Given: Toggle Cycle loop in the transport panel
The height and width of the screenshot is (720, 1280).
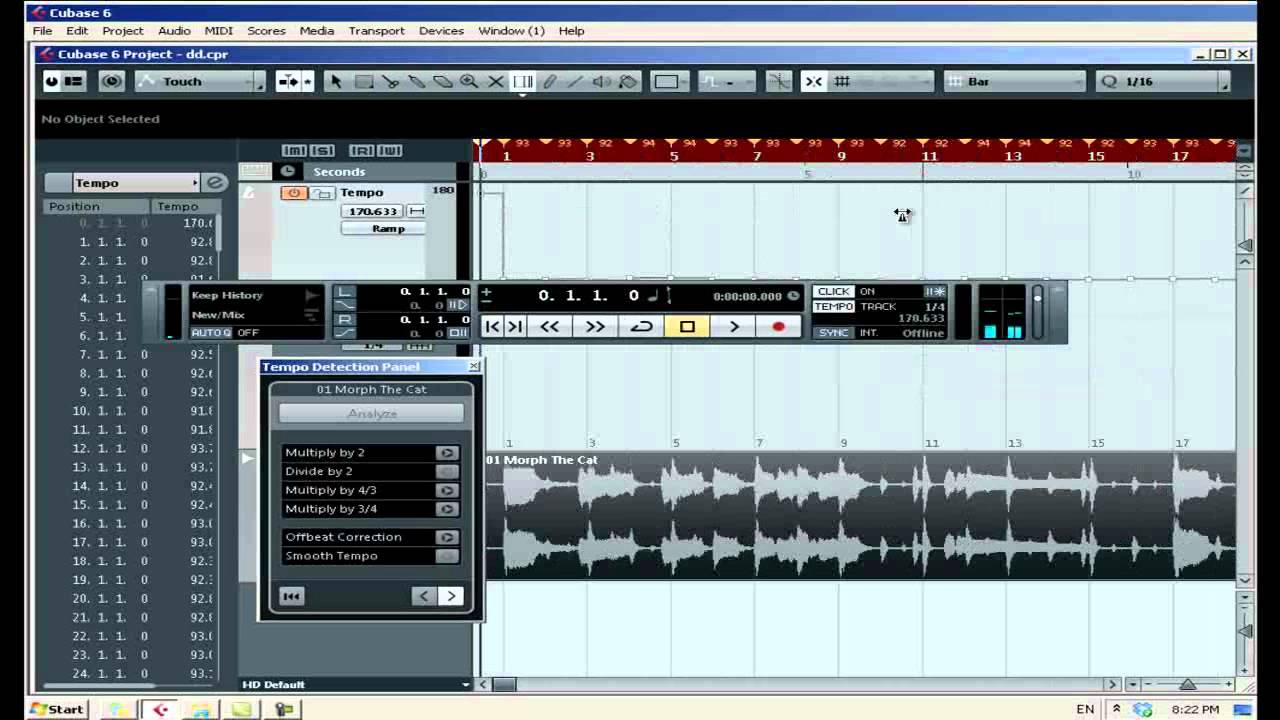Looking at the screenshot, I should click(641, 327).
